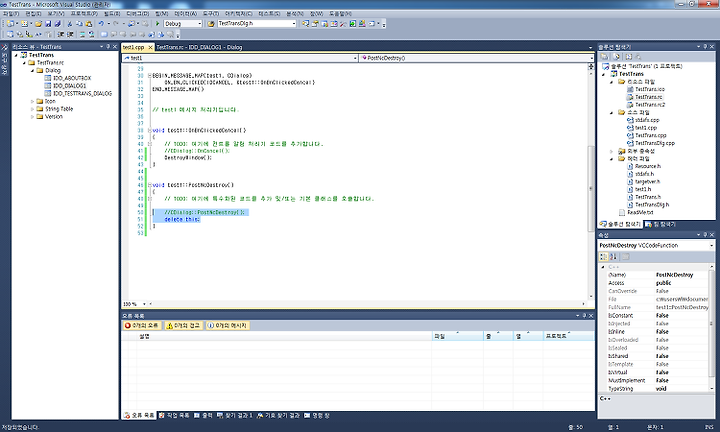Click the Properties icon in Solution Explorer toolbar
The height and width of the screenshot is (432, 720).
604,57
